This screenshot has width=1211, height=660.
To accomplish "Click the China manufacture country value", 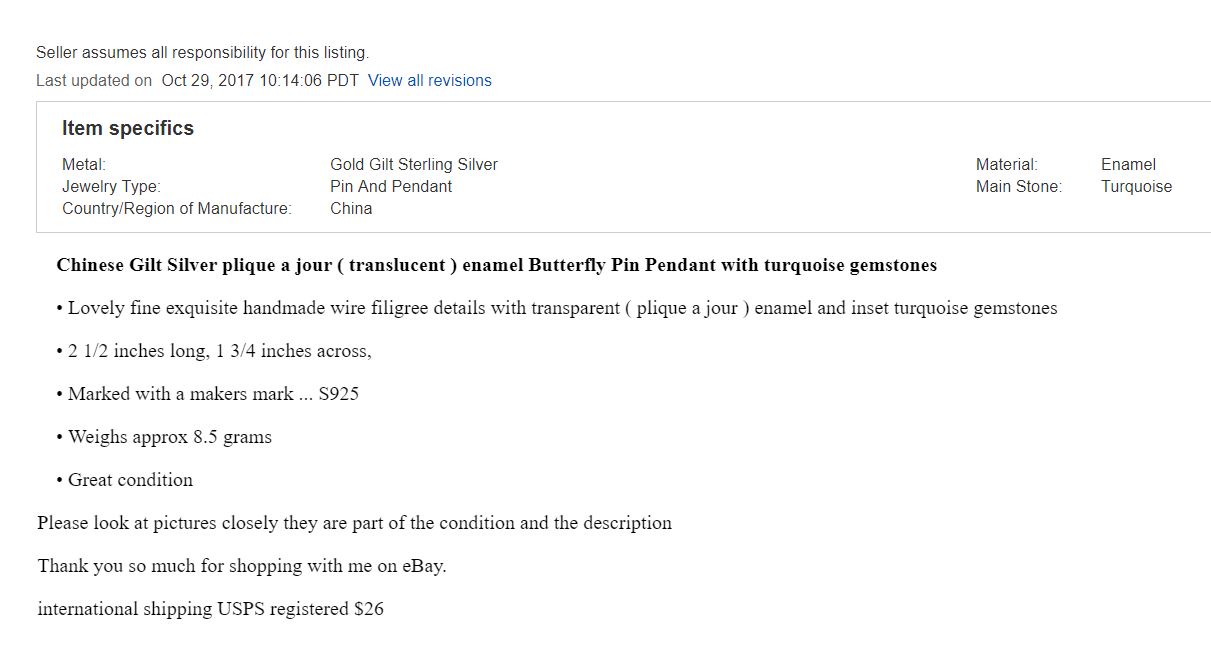I will [351, 209].
